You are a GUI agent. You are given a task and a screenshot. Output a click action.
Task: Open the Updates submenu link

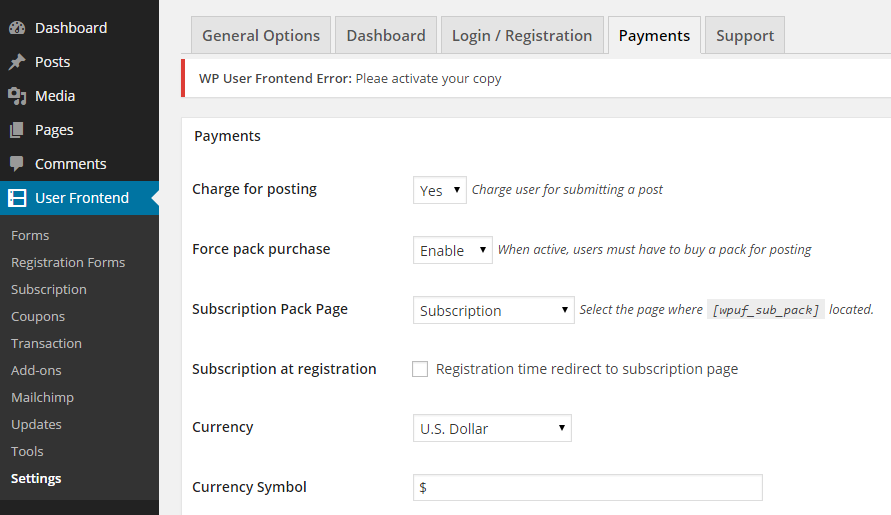click(36, 425)
